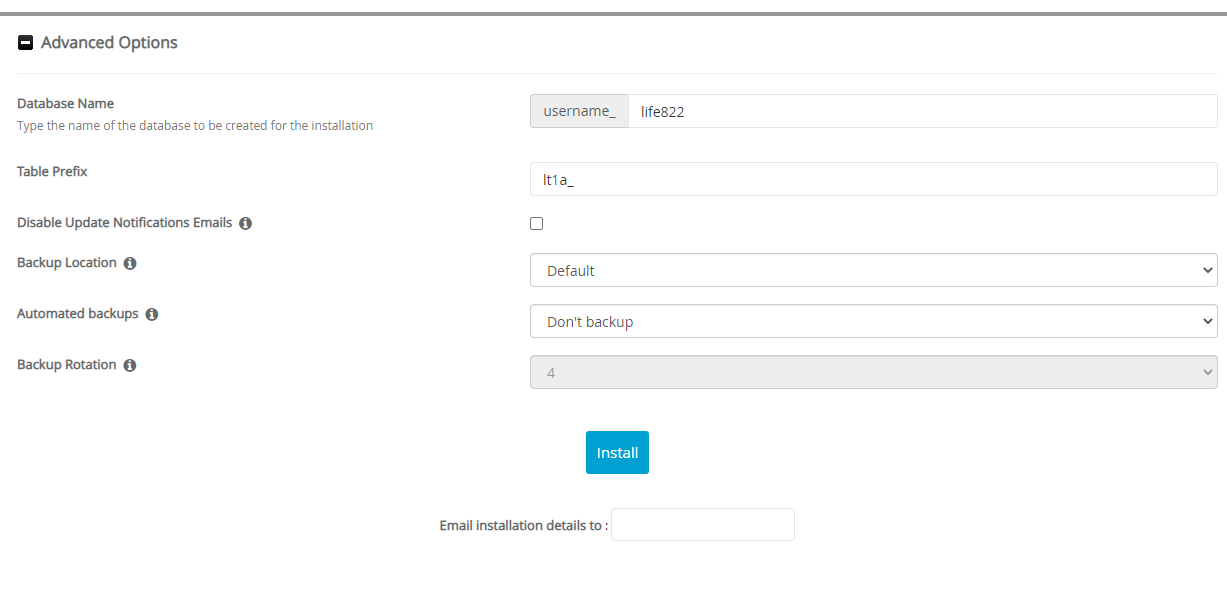This screenshot has height=600, width=1227.
Task: Click the Automated backups label text
Action: 78,313
